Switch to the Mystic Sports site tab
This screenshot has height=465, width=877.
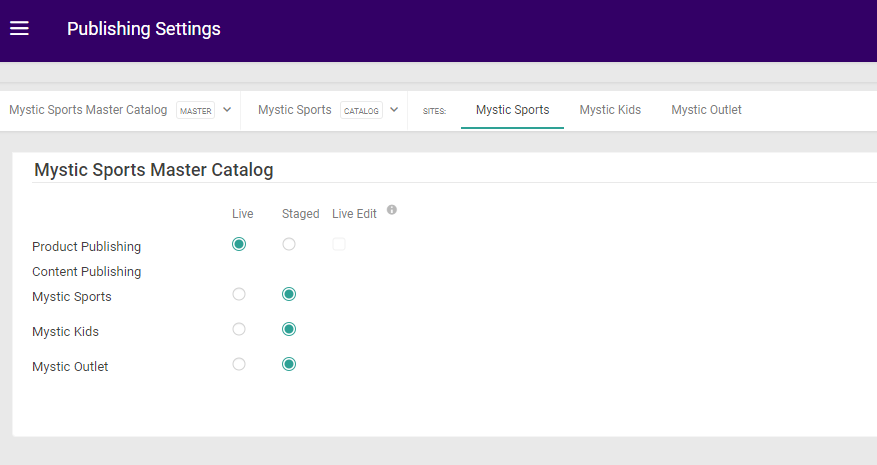(512, 110)
